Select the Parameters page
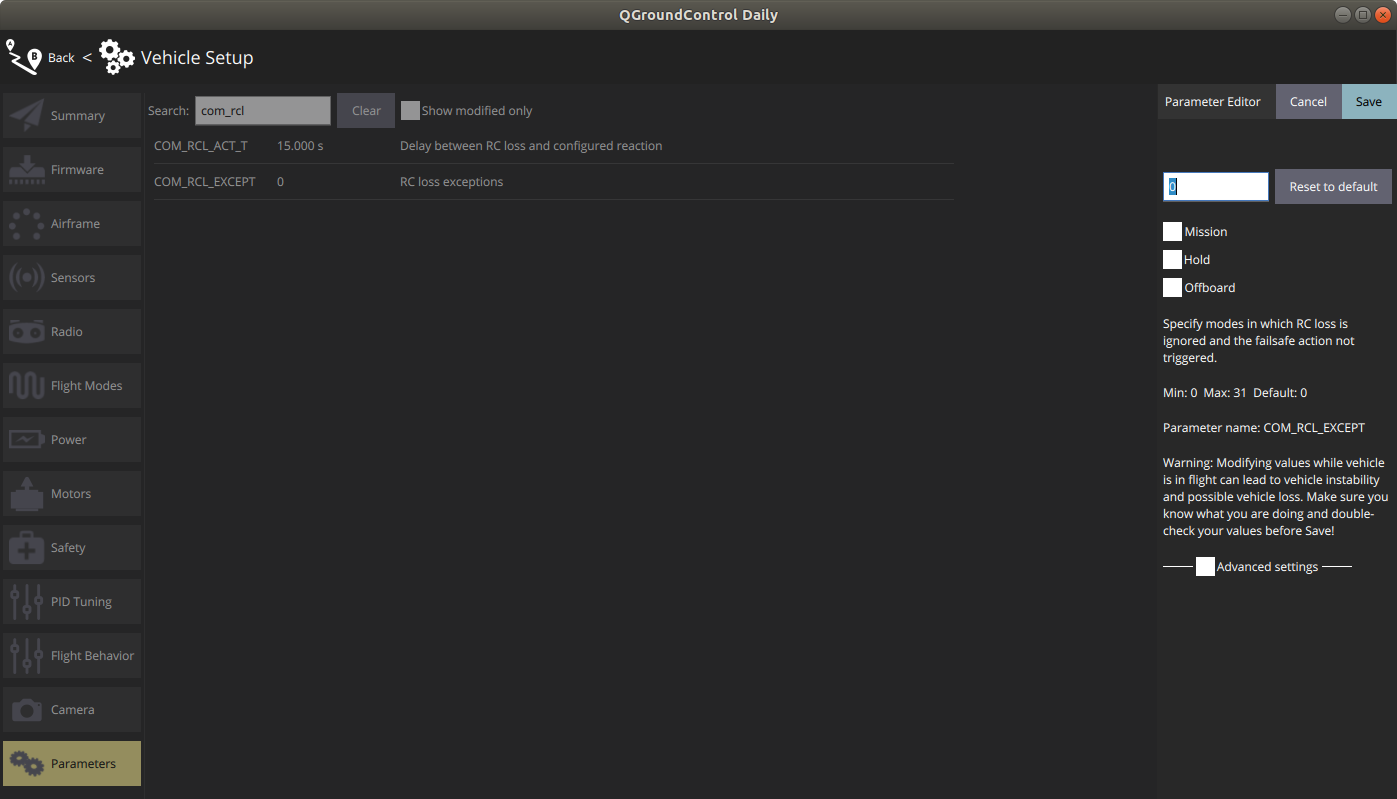This screenshot has height=799, width=1397. 72,763
